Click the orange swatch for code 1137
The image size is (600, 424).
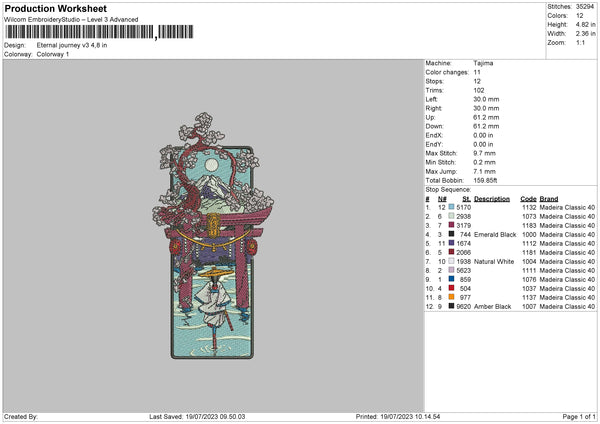click(x=451, y=297)
